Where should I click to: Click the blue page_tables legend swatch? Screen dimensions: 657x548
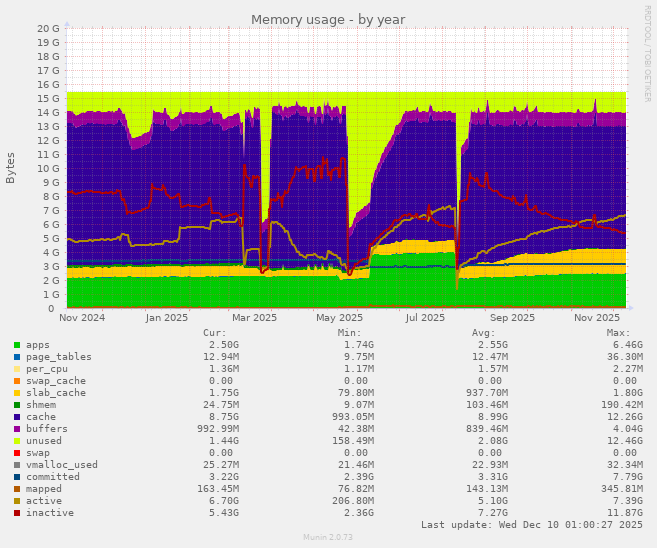click(x=17, y=357)
